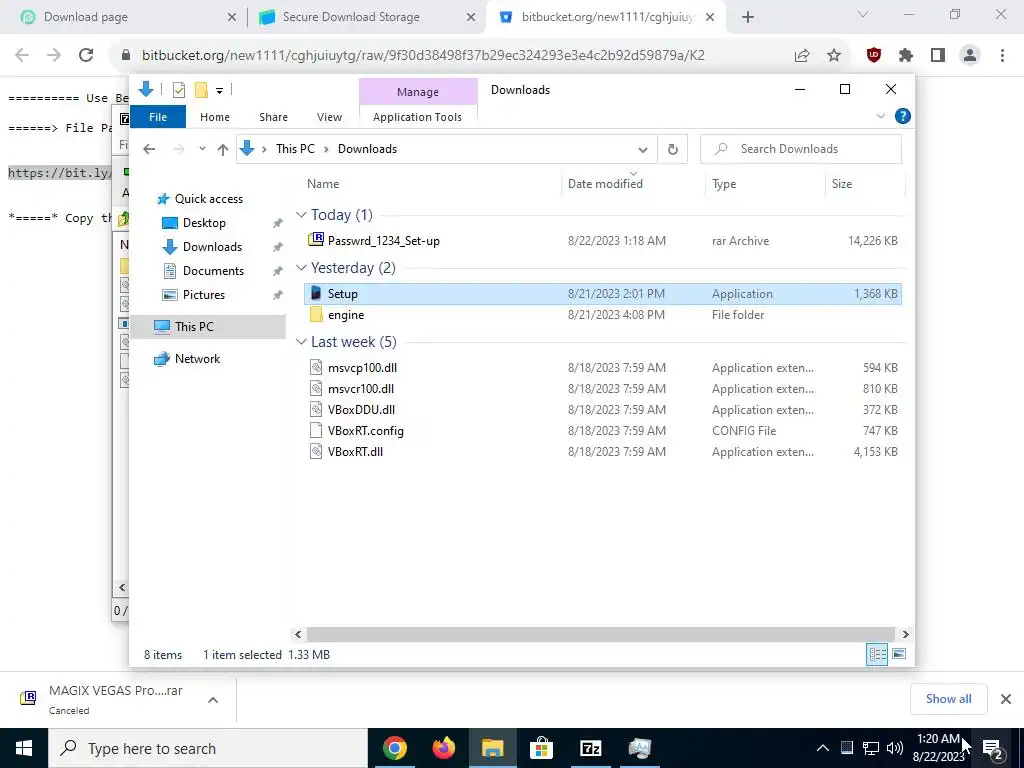Screen dimensions: 1024x768
Task: Close the Chrome downloads bar
Action: [x=1006, y=699]
